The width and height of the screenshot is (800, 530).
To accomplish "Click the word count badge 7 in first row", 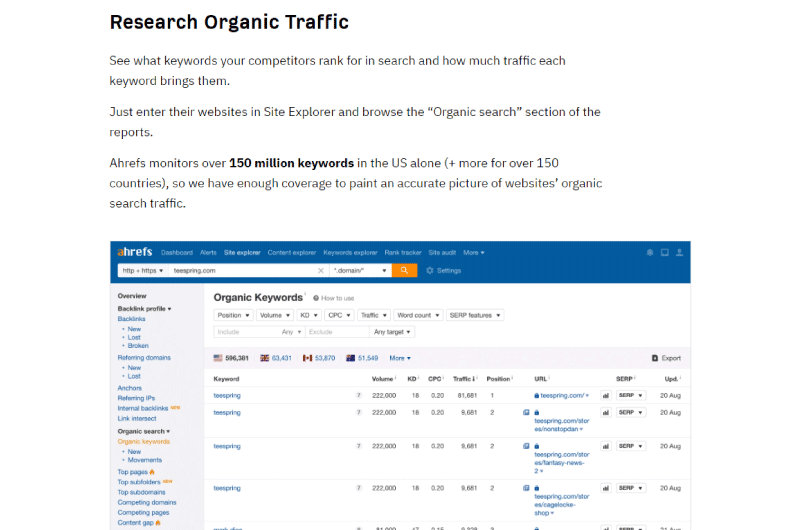I will point(359,395).
